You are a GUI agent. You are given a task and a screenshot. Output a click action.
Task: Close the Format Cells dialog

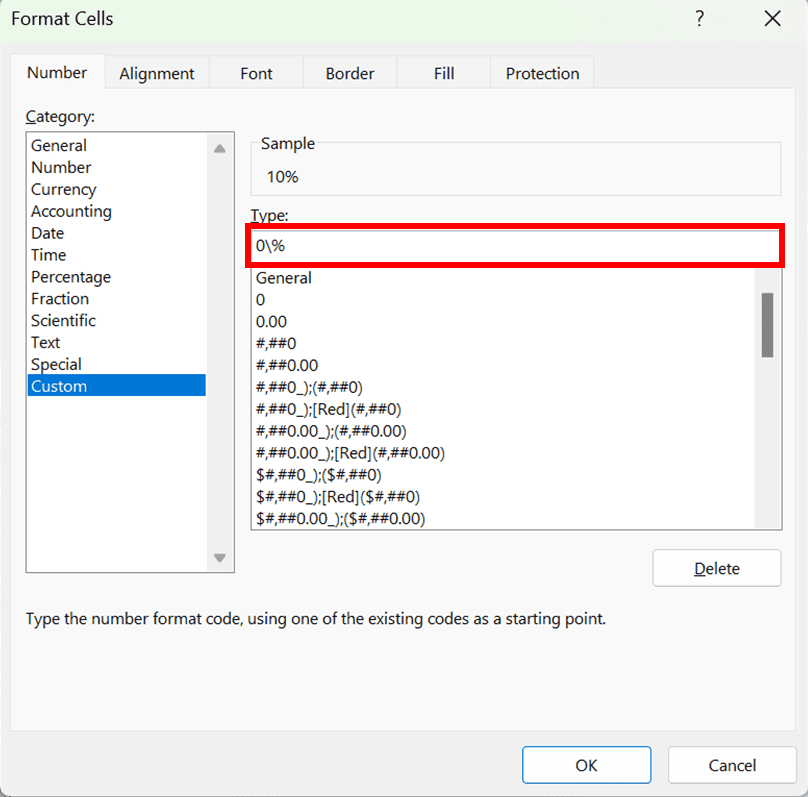pyautogui.click(x=772, y=19)
